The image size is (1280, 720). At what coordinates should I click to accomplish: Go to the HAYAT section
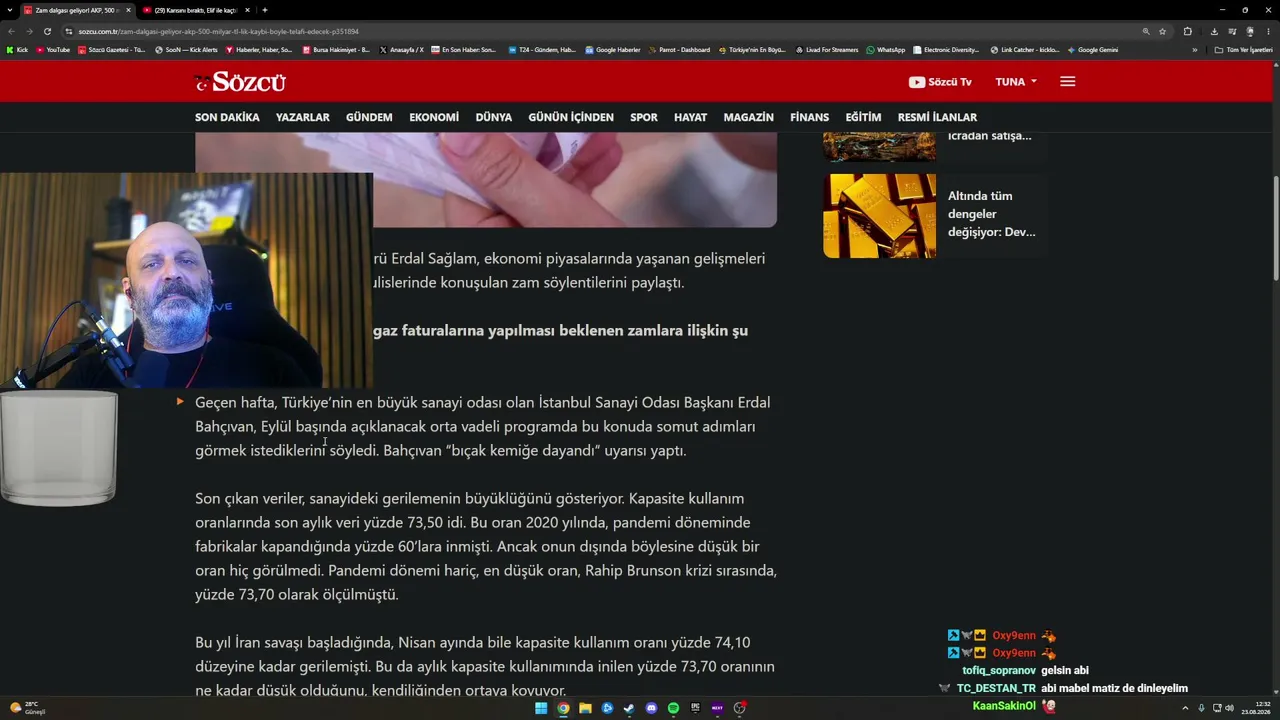pos(690,117)
